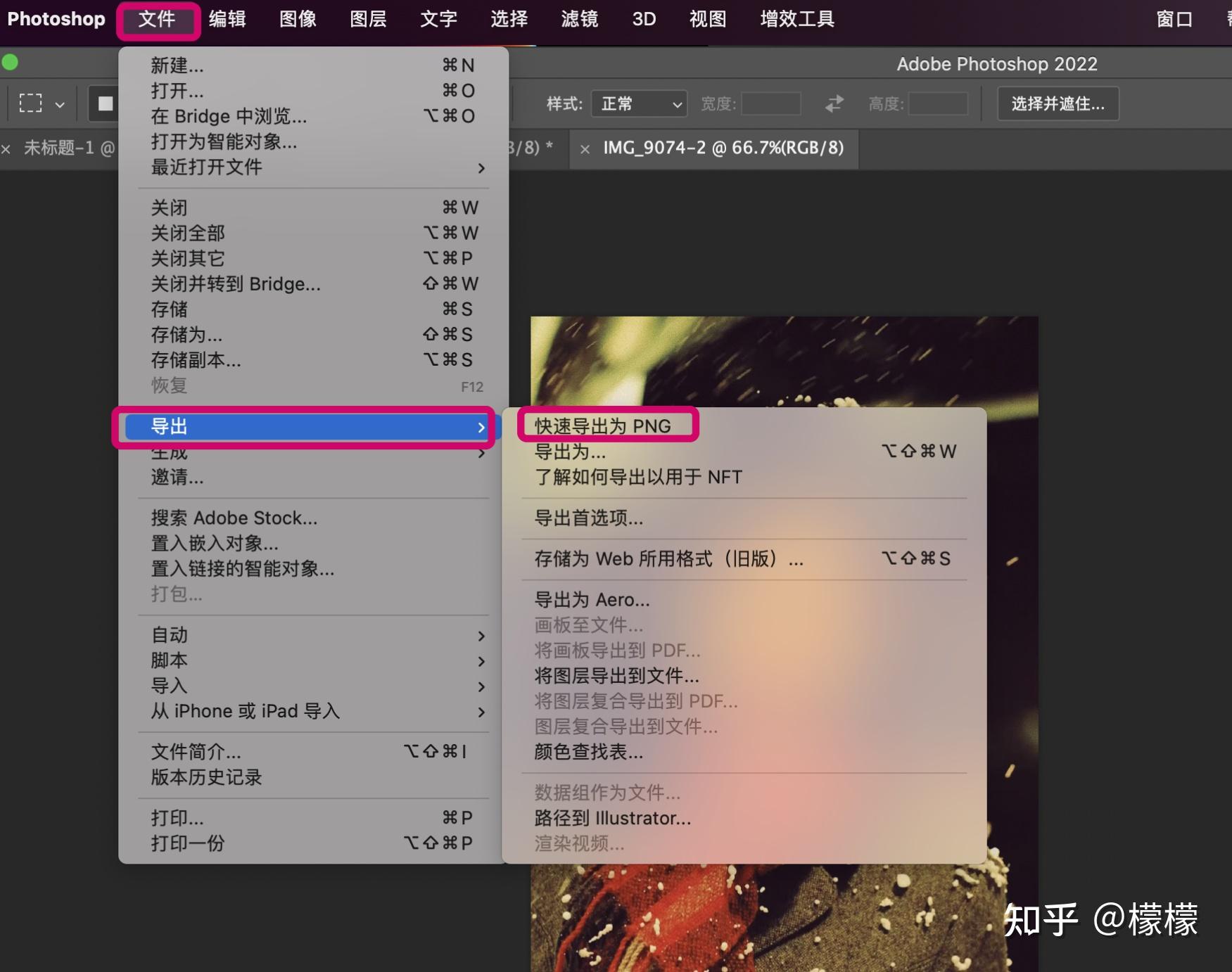Image resolution: width=1232 pixels, height=972 pixels.
Task: Expand the 自动 submenu
Action: coord(169,634)
